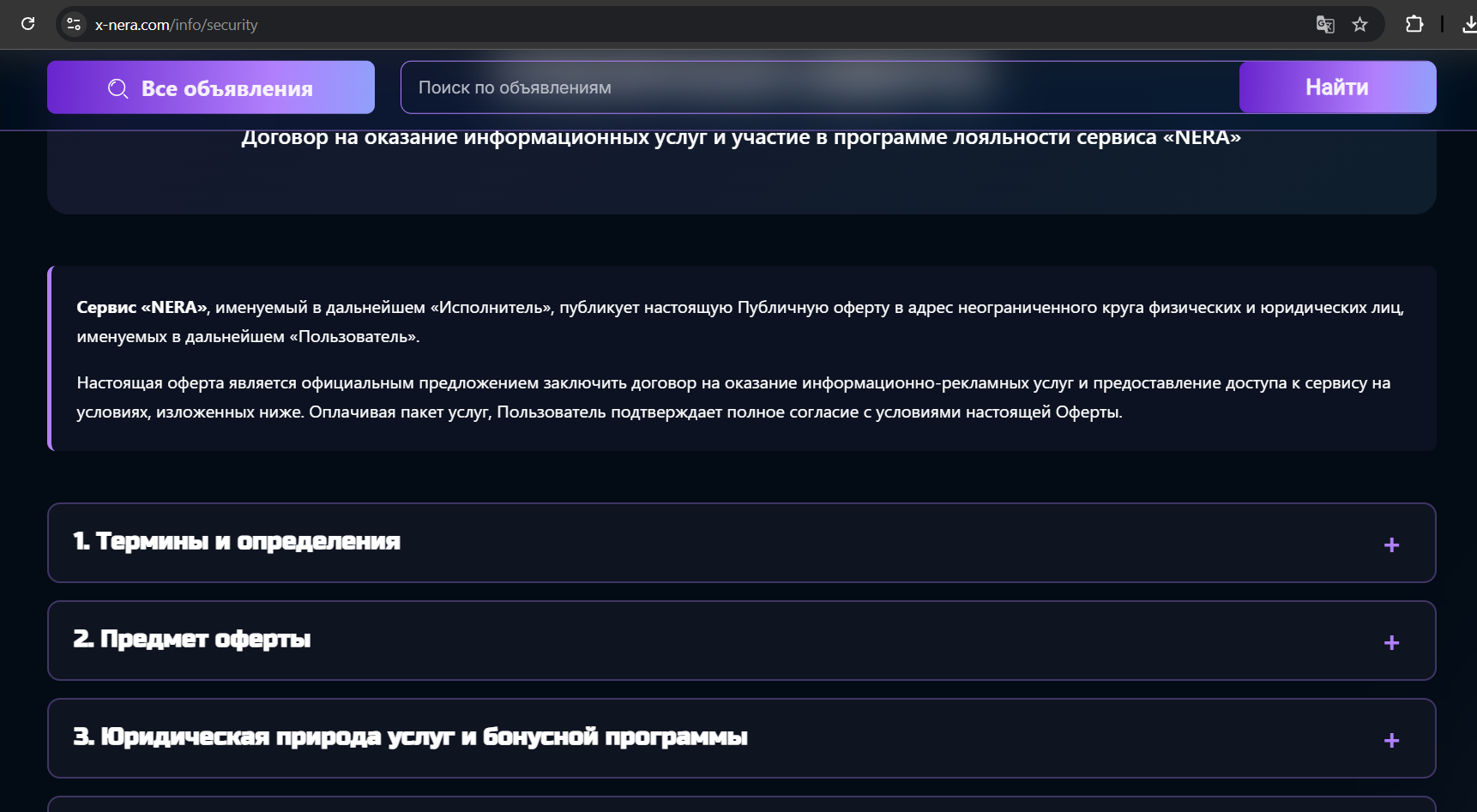
Task: Open the Предмет оферты accordion header
Action: coord(741,641)
